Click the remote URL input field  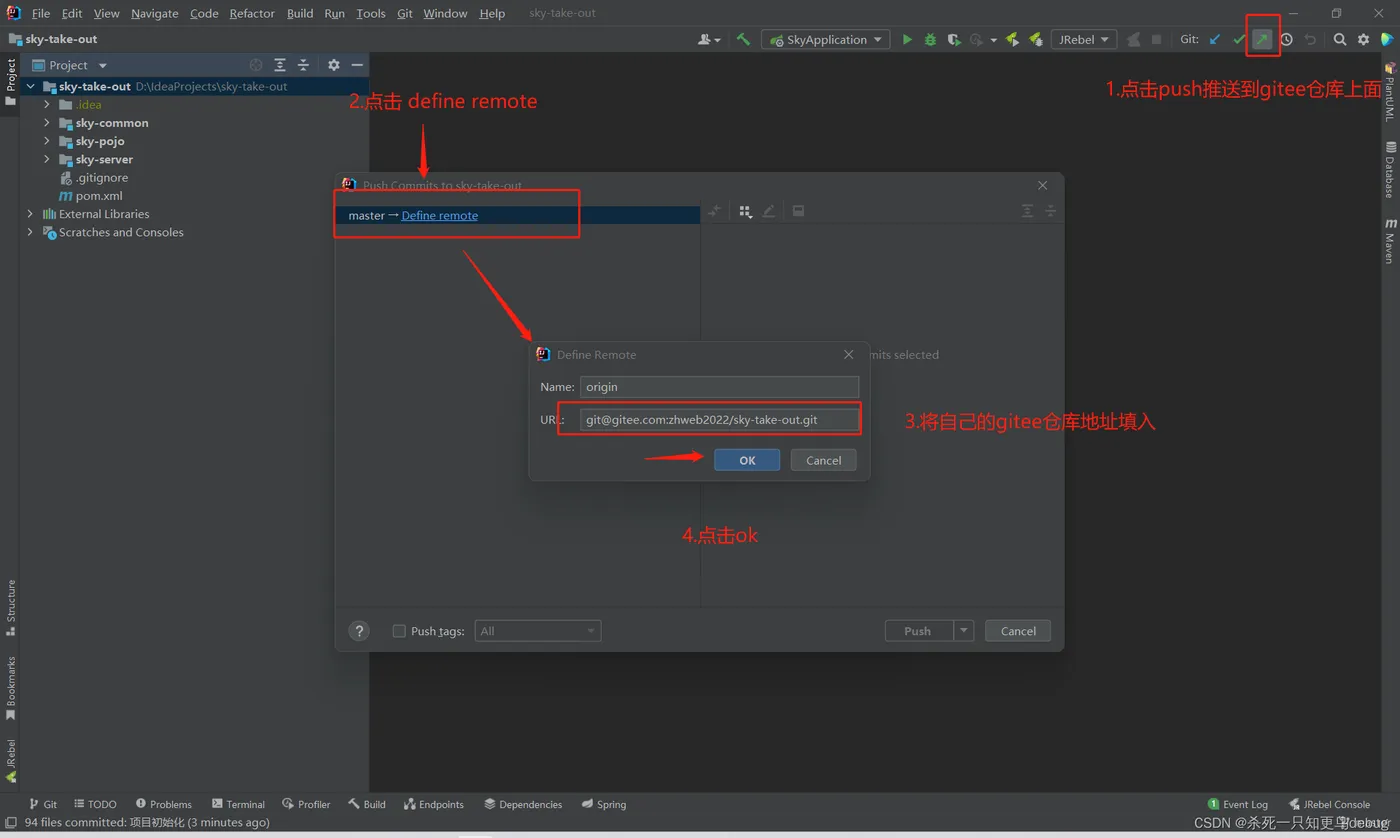pyautogui.click(x=719, y=419)
